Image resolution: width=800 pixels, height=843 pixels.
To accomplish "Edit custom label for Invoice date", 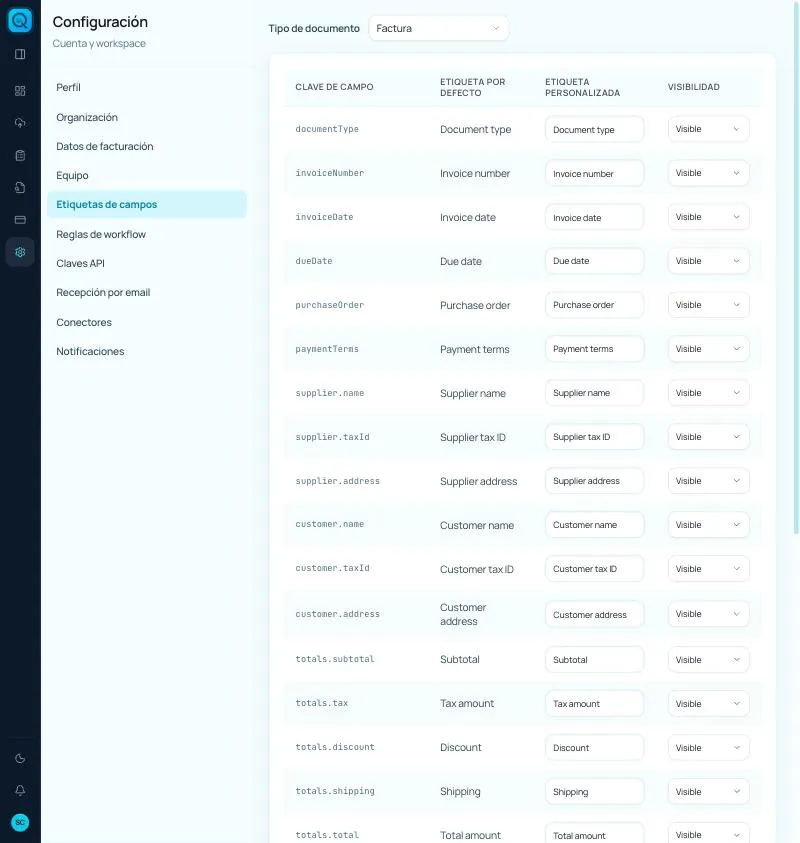I will tap(594, 217).
